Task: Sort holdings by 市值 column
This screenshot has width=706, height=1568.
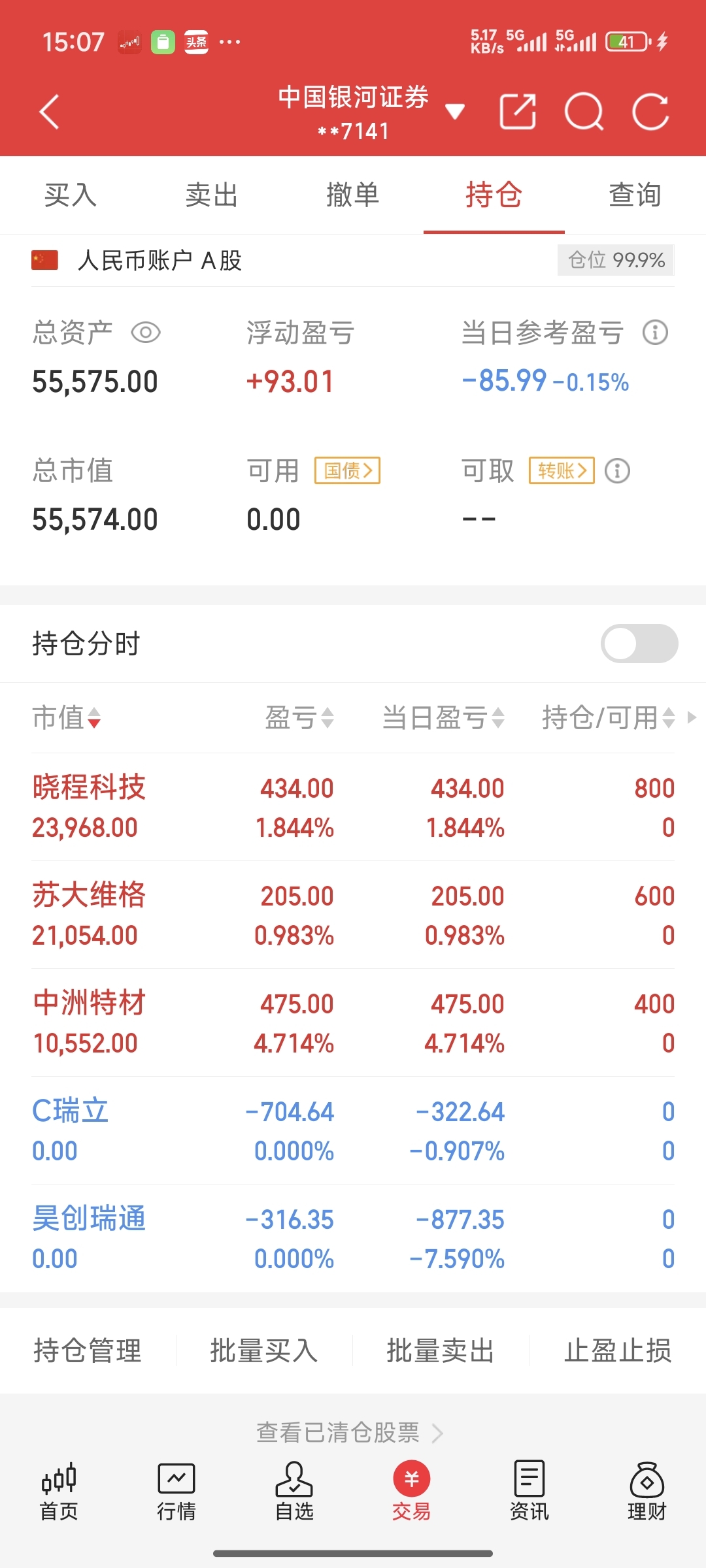Action: [66, 717]
